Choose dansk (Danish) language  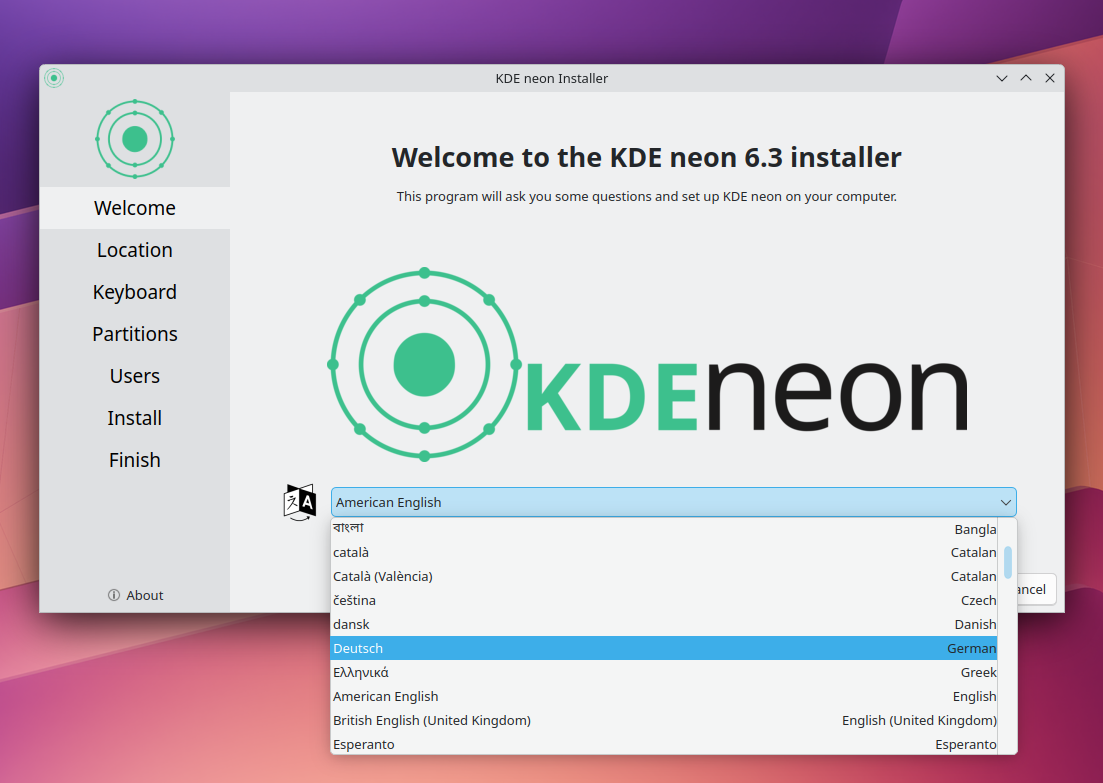click(663, 624)
